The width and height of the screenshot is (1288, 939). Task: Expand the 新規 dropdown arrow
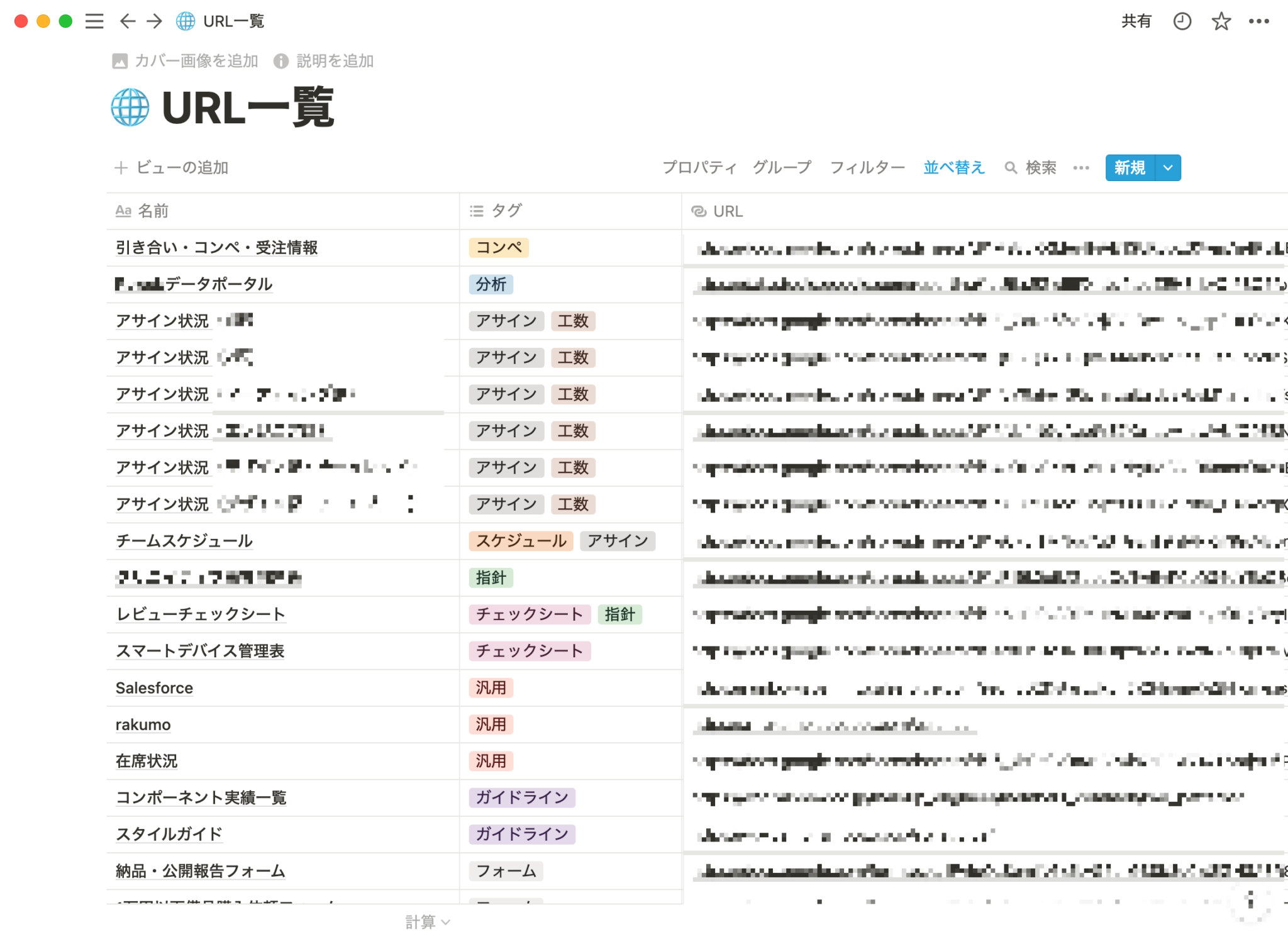pos(1168,168)
